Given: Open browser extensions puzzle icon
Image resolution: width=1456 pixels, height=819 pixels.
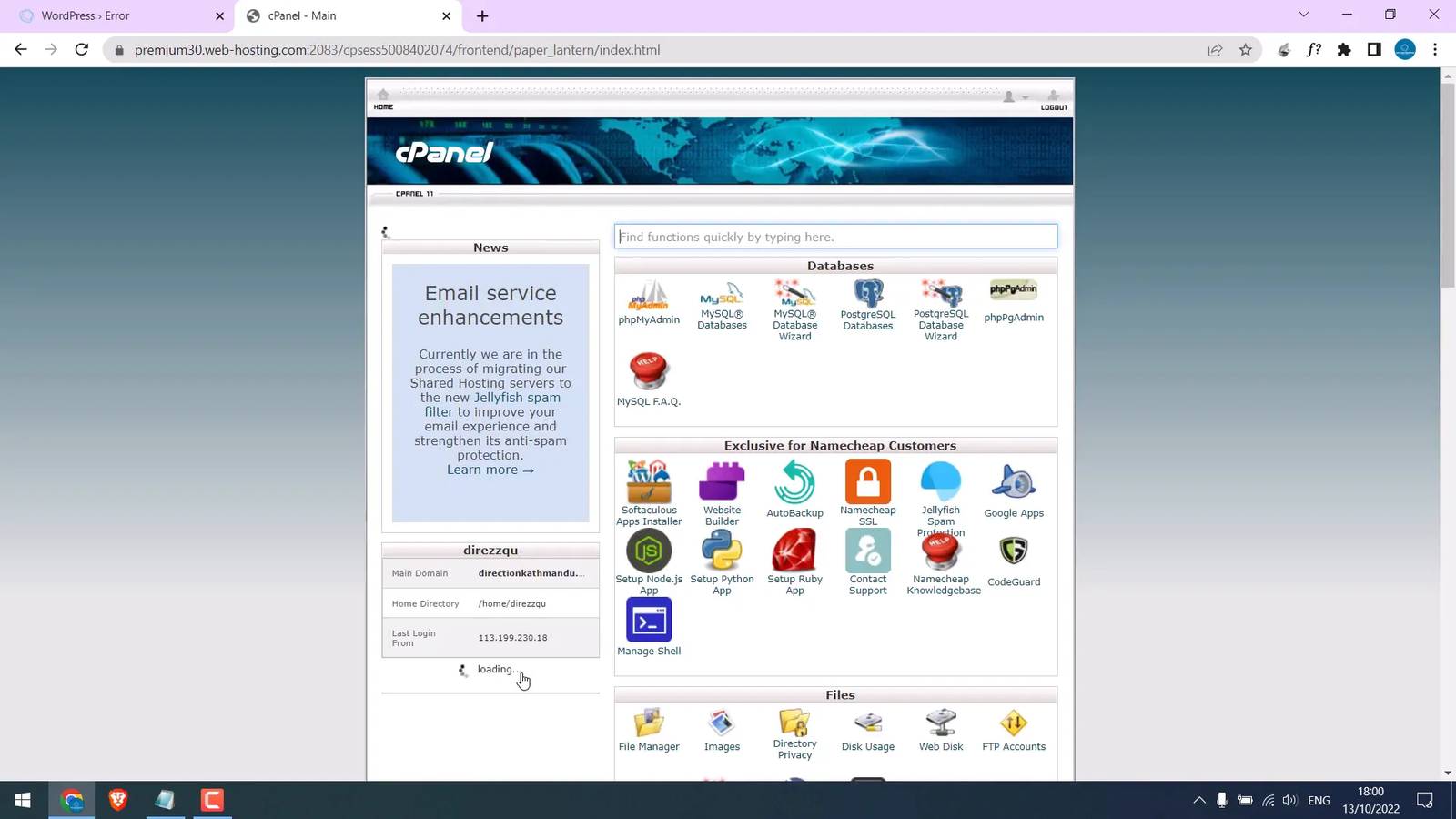Looking at the screenshot, I should 1344,50.
